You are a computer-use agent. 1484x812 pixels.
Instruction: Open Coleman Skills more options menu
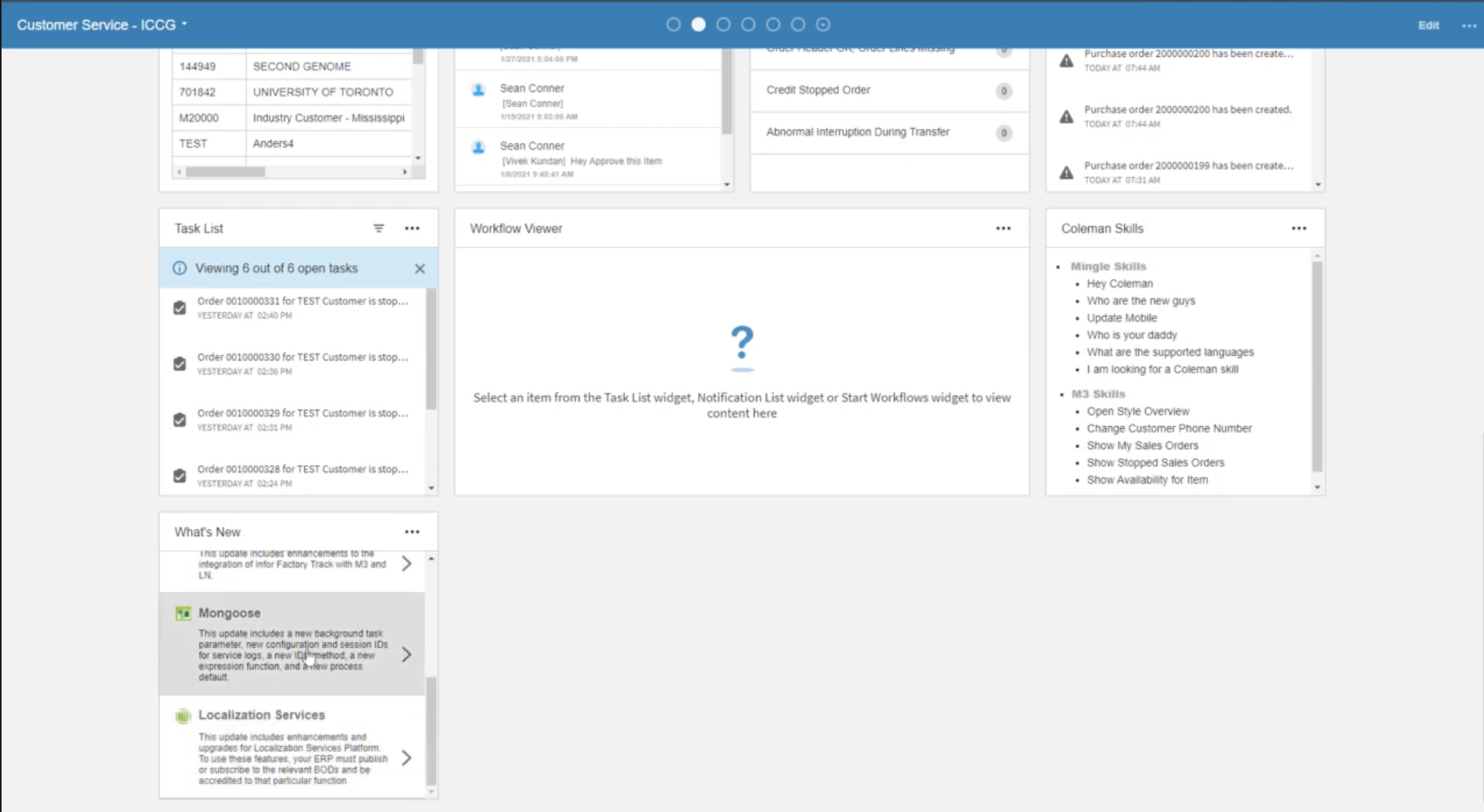tap(1299, 228)
